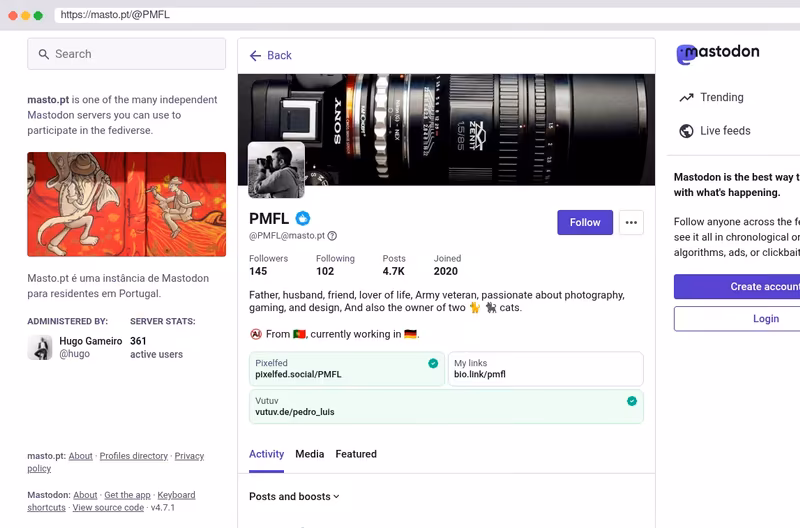
Task: Click Hugo Gameiro's avatar
Action: coord(40,347)
